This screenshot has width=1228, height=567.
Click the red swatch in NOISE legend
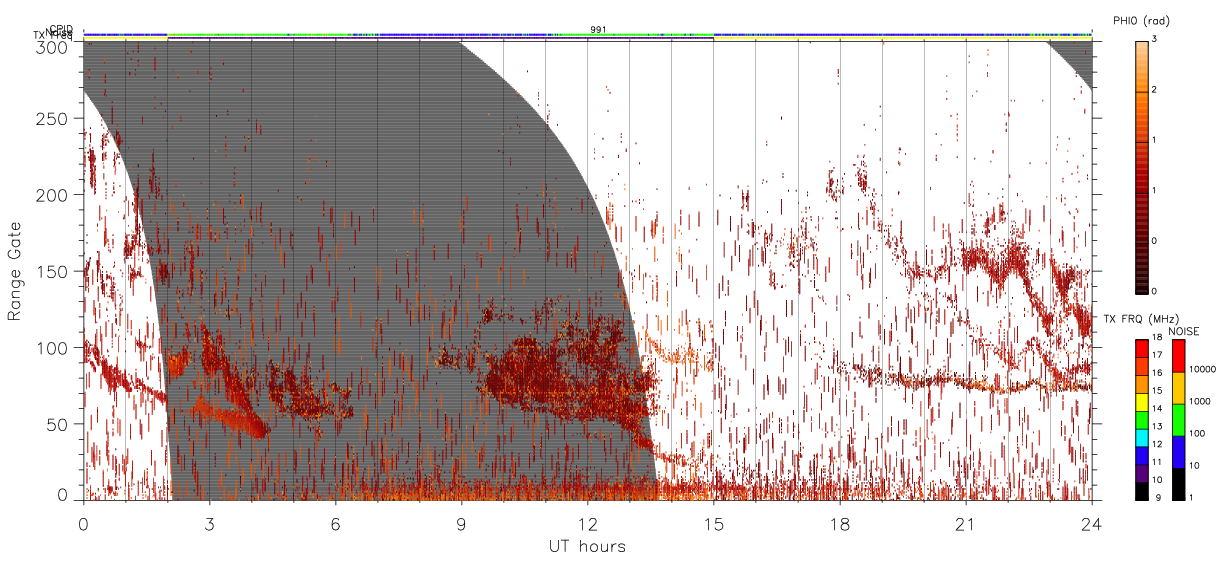1178,356
